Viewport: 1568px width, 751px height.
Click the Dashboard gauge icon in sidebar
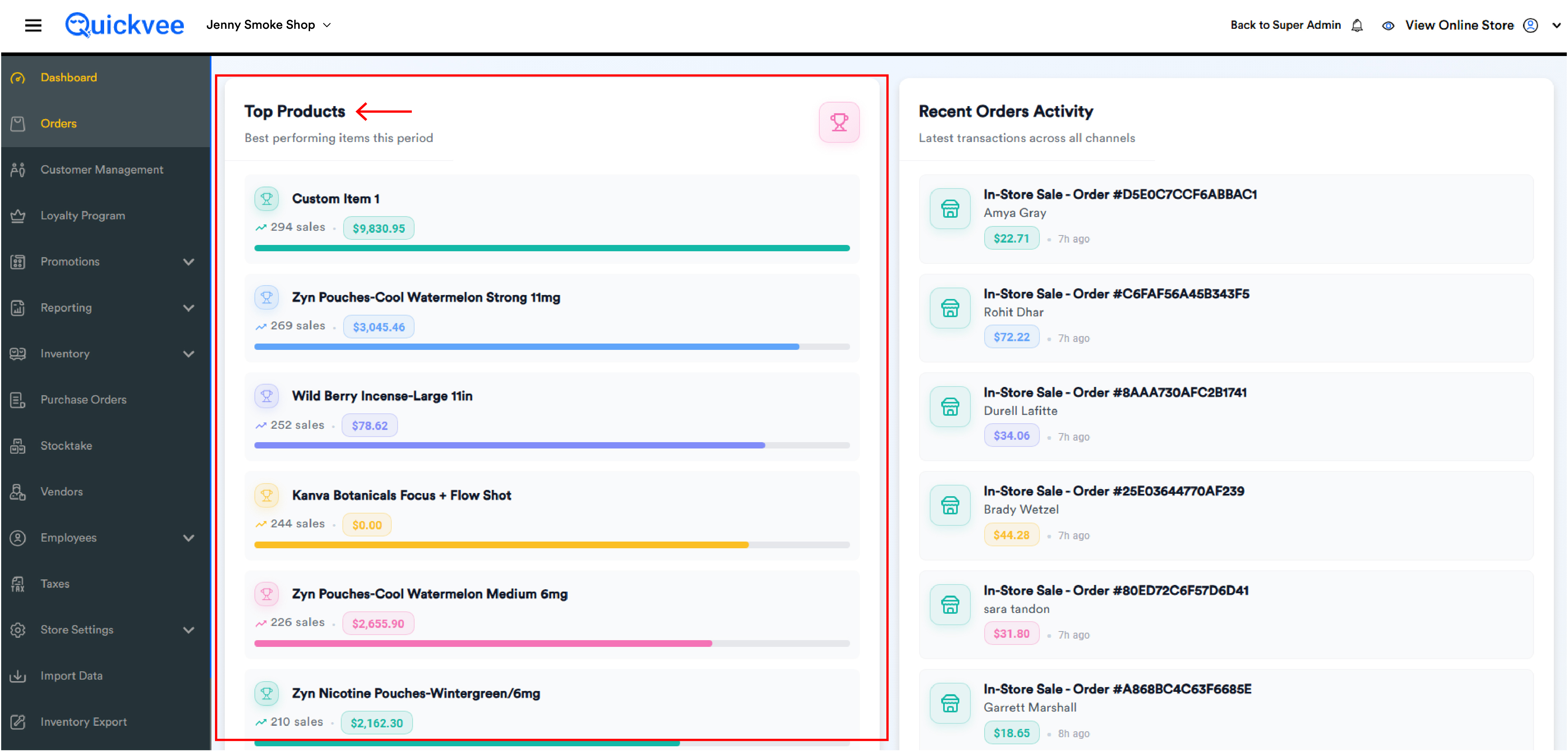18,78
